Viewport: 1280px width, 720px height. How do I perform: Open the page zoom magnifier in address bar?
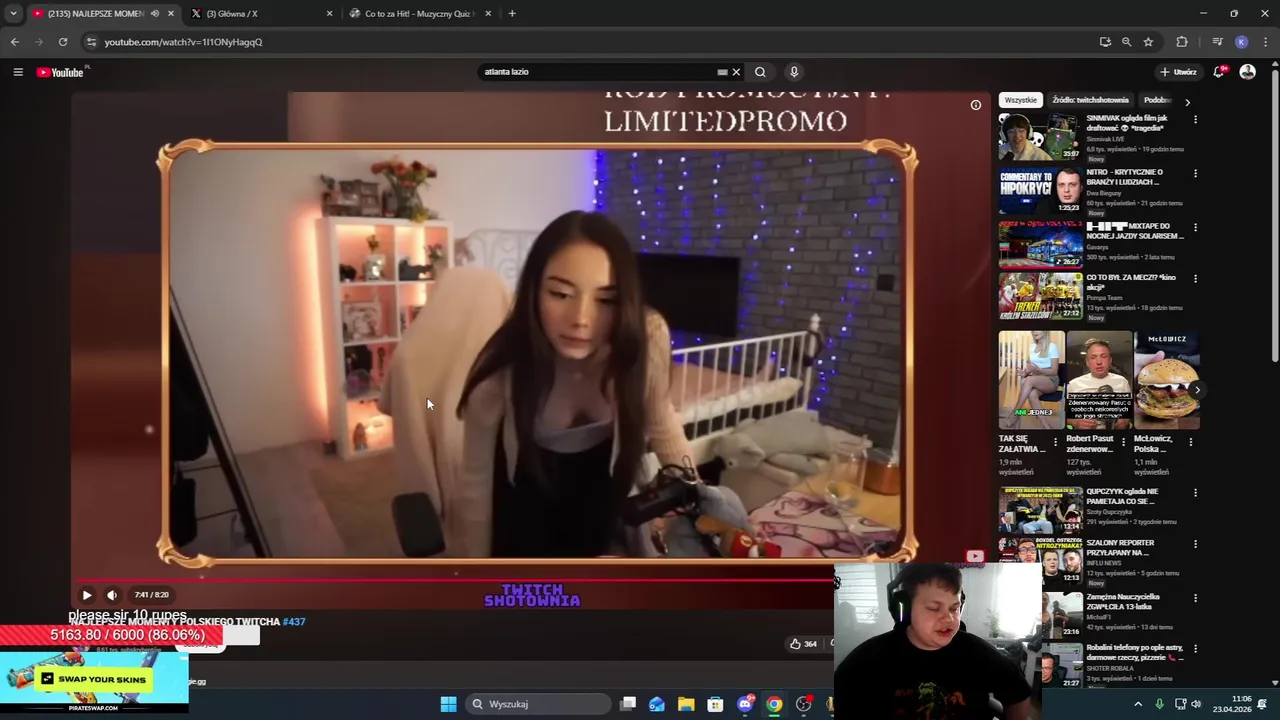coord(1126,42)
